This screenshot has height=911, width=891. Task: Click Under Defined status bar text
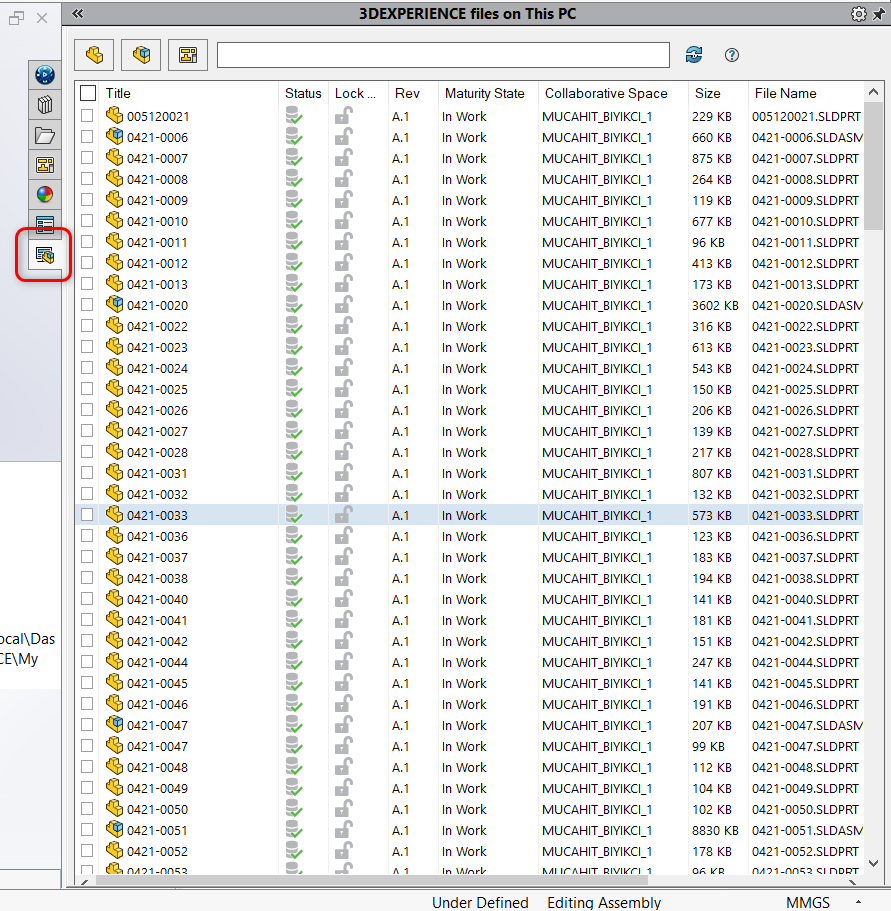tap(480, 902)
